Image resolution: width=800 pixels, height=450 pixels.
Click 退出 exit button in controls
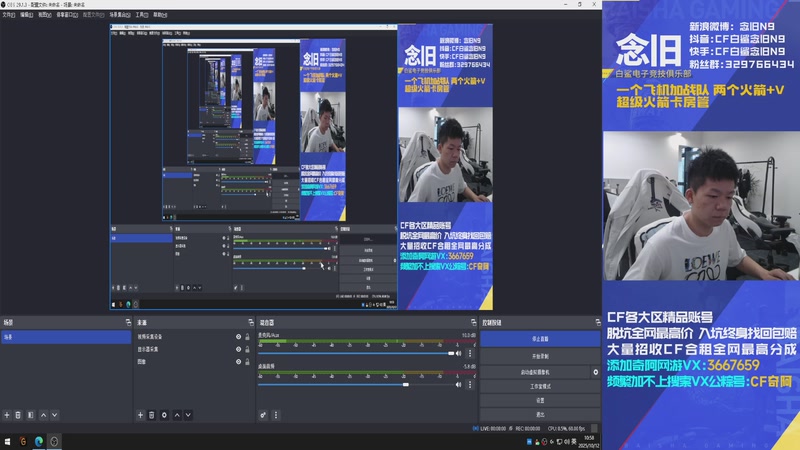[x=540, y=414]
